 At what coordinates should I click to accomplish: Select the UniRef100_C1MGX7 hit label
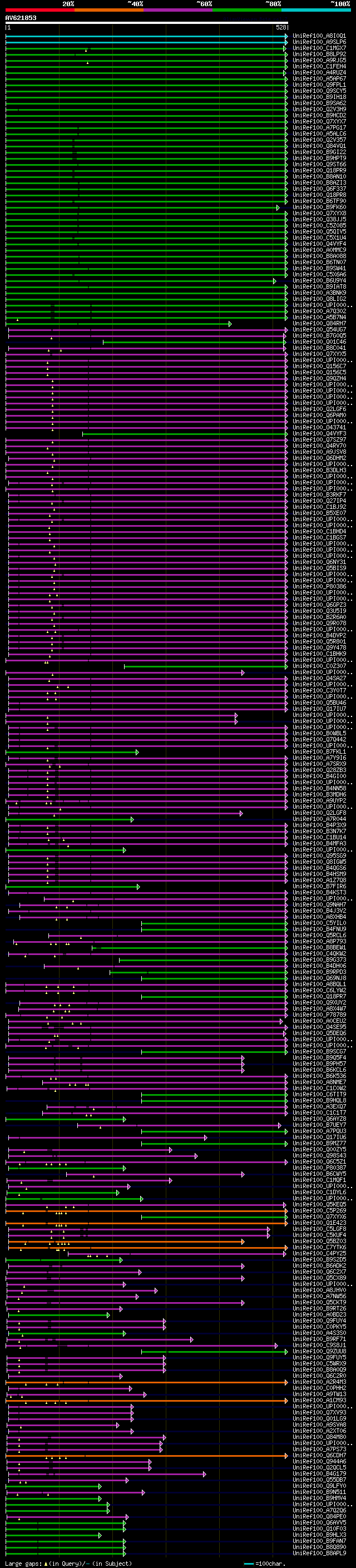tap(319, 48)
